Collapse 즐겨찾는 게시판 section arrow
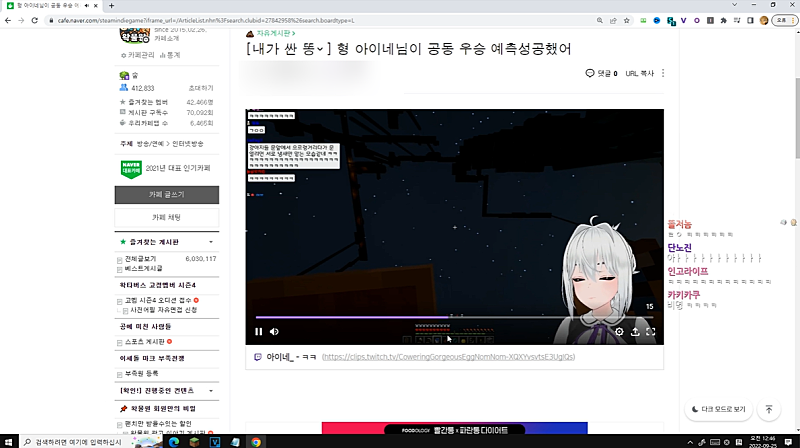This screenshot has height=448, width=800. pos(211,242)
